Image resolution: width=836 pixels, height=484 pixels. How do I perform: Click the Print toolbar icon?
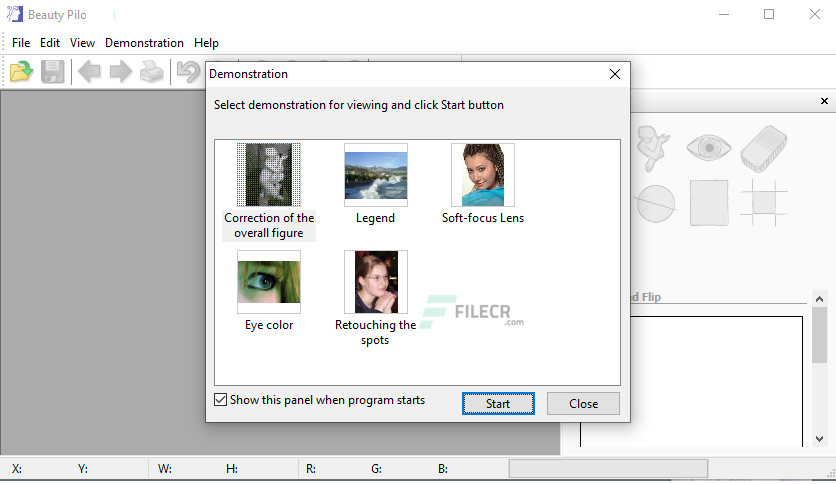click(x=151, y=71)
